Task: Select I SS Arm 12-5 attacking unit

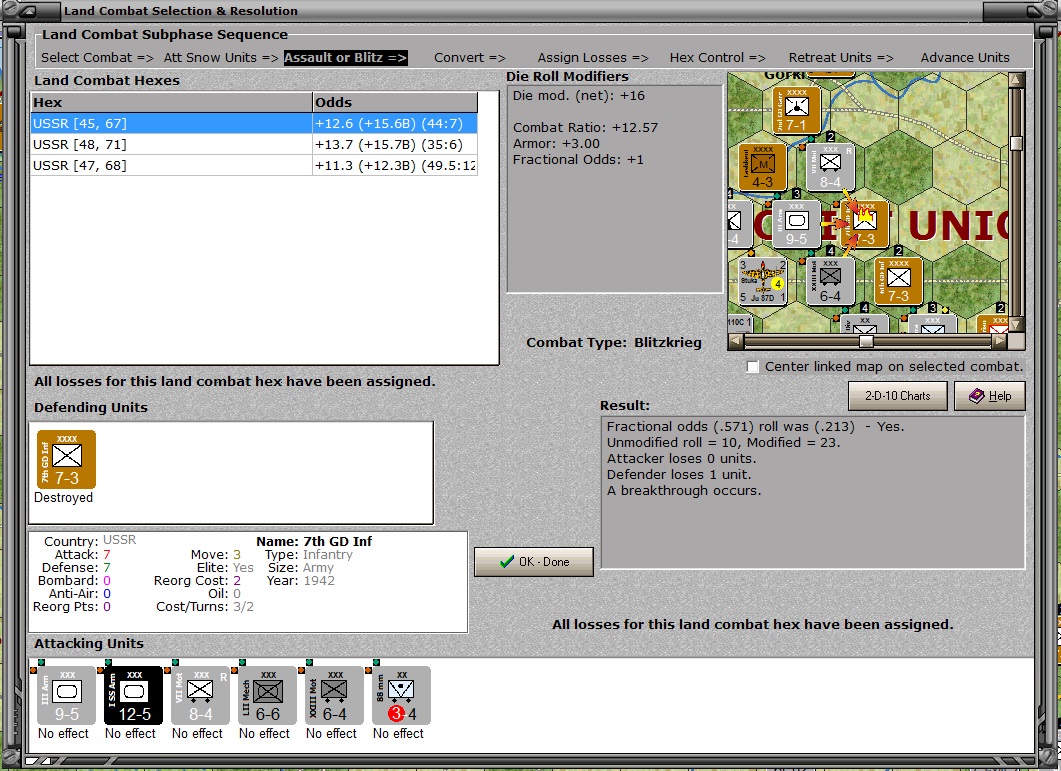Action: [133, 696]
